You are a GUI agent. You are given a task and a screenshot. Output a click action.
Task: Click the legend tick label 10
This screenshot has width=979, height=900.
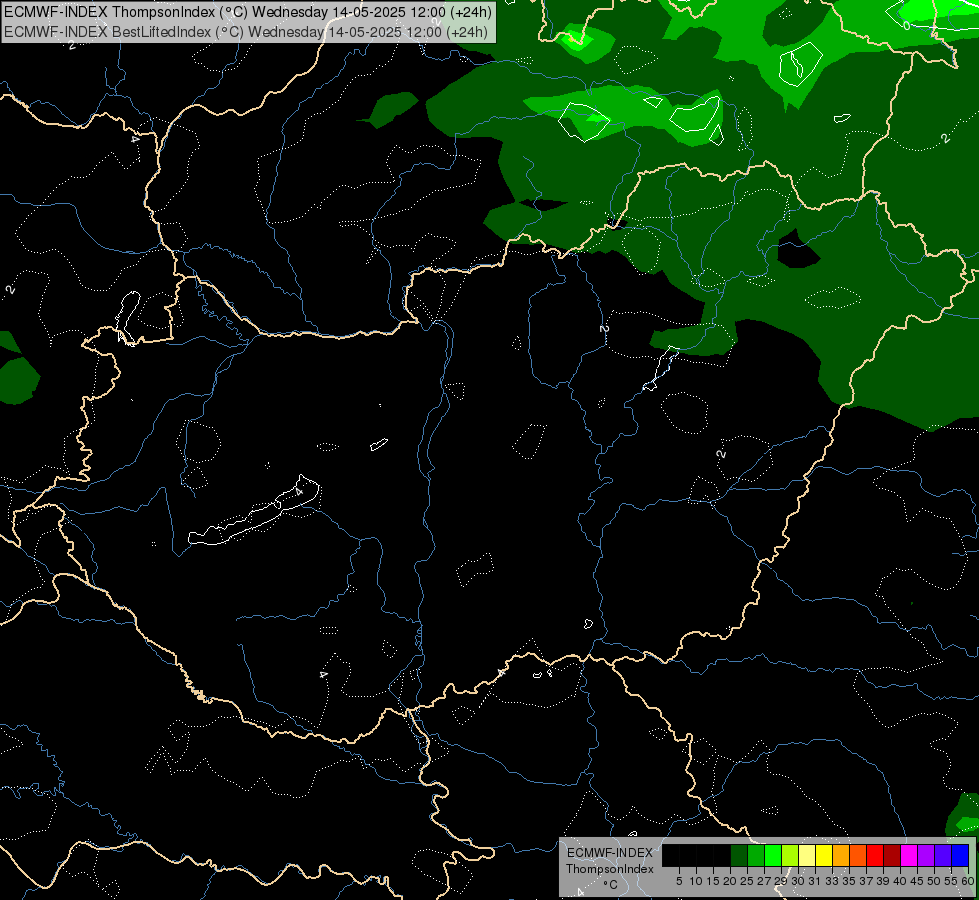pos(696,881)
